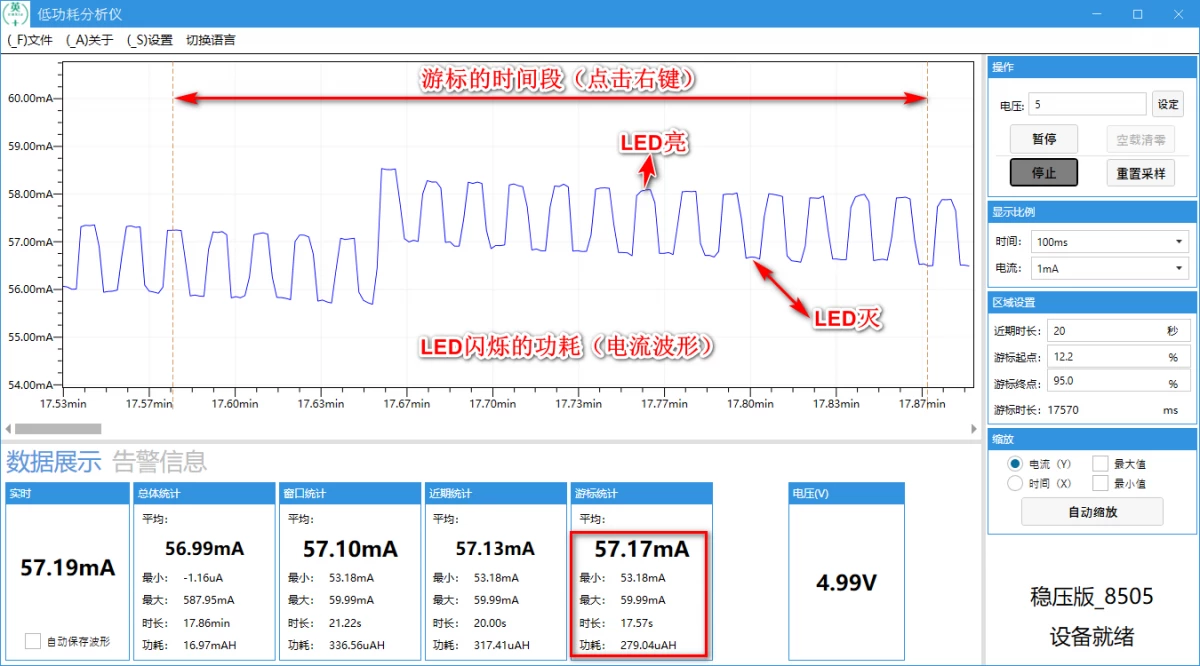This screenshot has height=666, width=1200.
Task: Click the 近期统计 average 57.13mA
Action: [495, 548]
